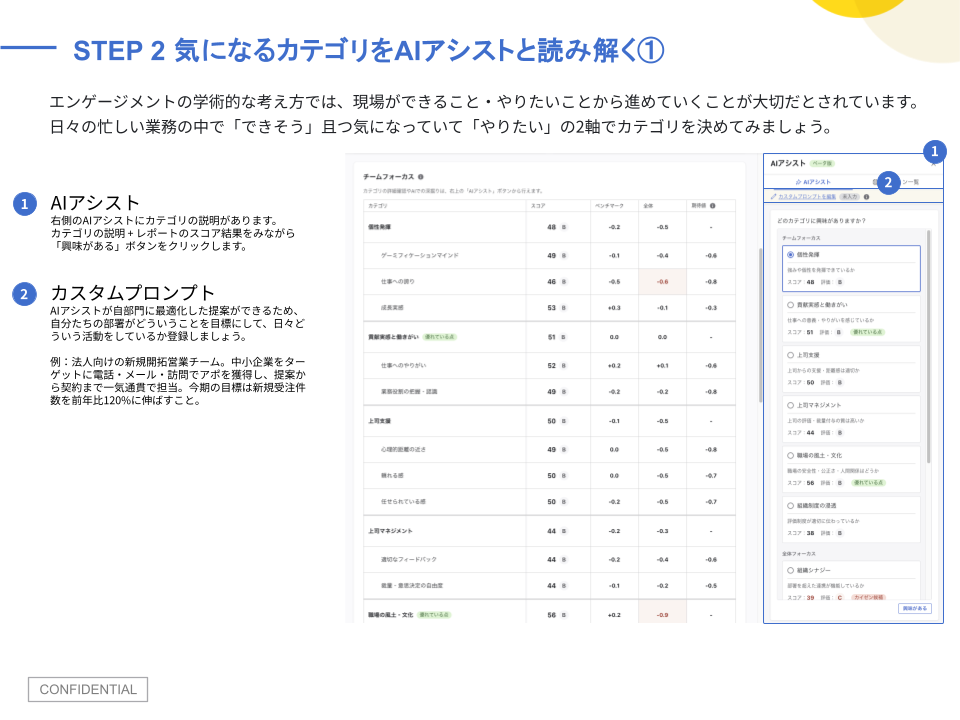Screen dimensions: 960x720
Task: Click CONFIDENTIAL label at slide bottom
Action: coord(88,689)
